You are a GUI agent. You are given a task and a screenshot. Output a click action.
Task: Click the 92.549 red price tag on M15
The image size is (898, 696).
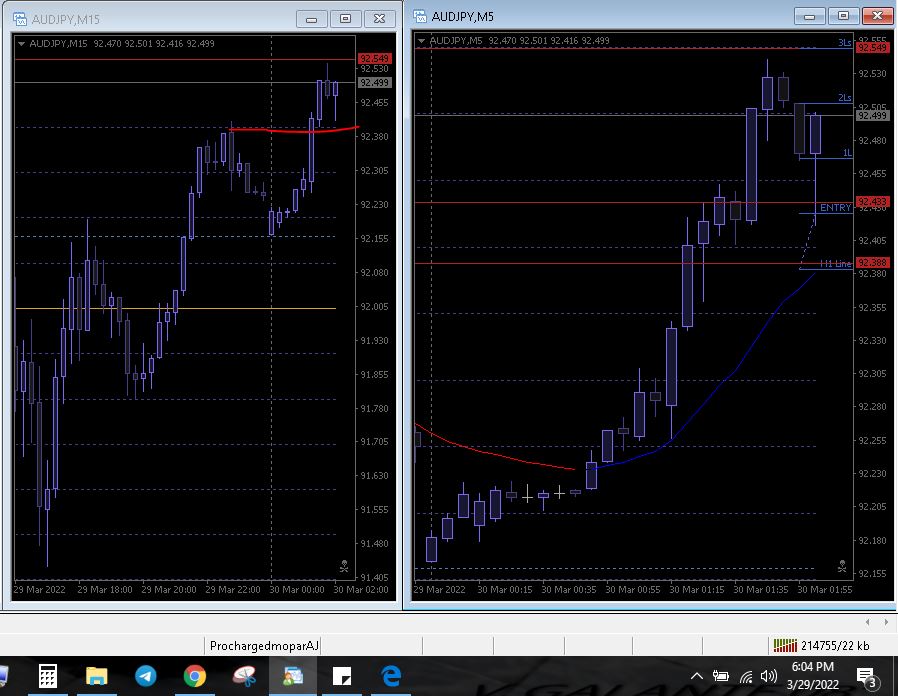point(375,58)
